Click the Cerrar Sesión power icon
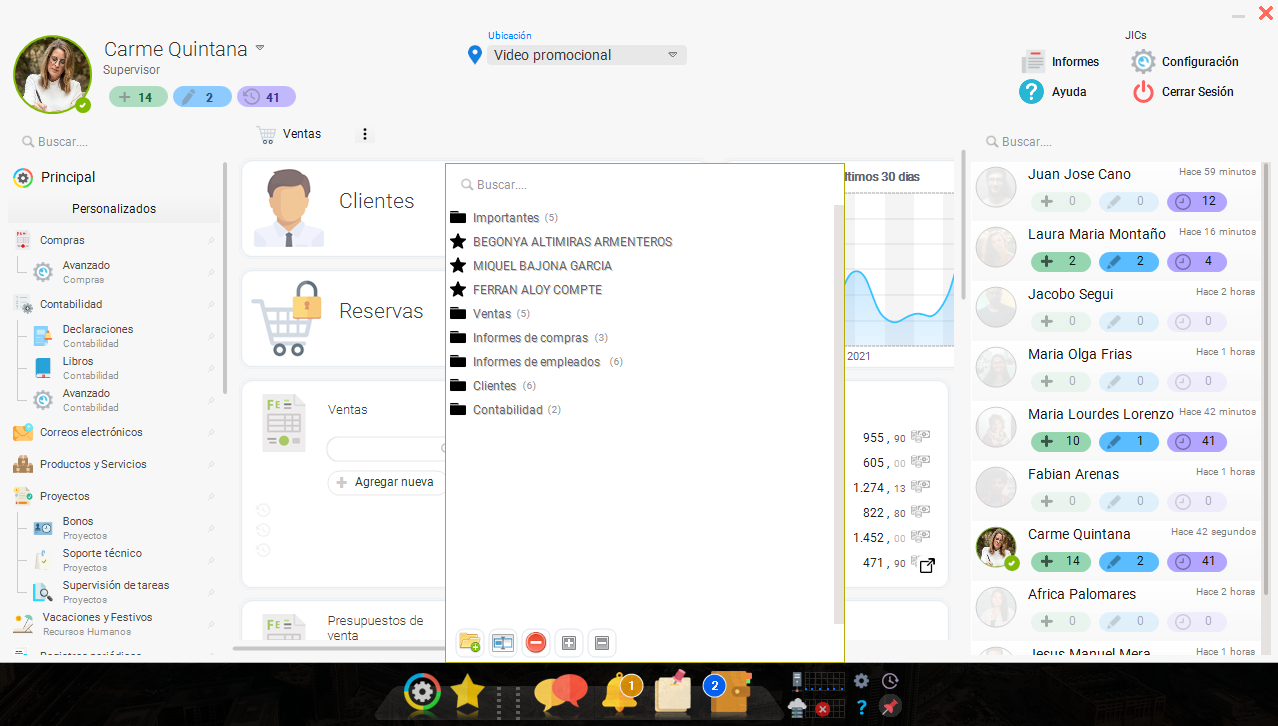The height and width of the screenshot is (726, 1278). (x=1143, y=92)
